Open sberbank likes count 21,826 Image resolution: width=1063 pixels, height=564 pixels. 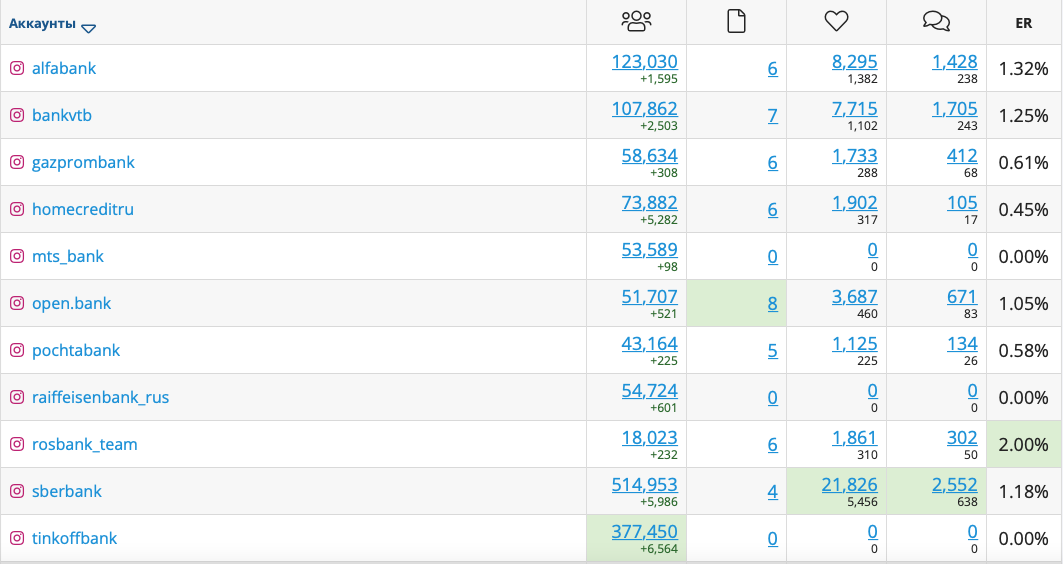click(x=849, y=485)
